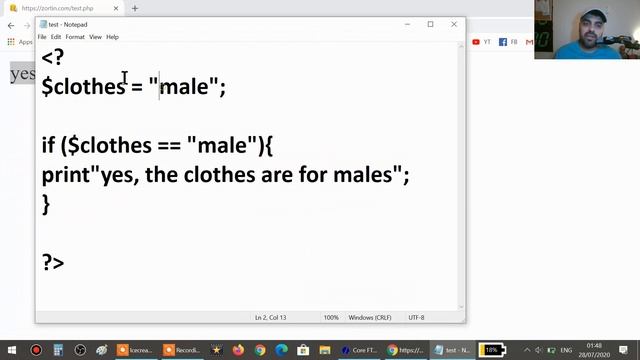Open the Gmail bookmark in Chrome
This screenshot has width=640, height=360.
tap(529, 42)
